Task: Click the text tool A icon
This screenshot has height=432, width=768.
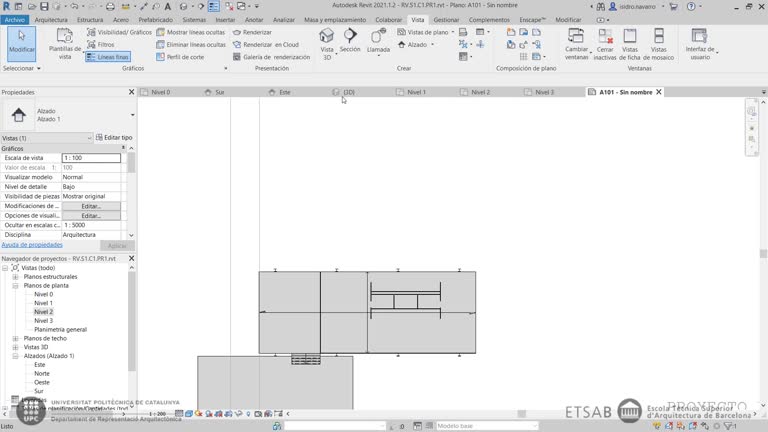Action: coord(168,6)
